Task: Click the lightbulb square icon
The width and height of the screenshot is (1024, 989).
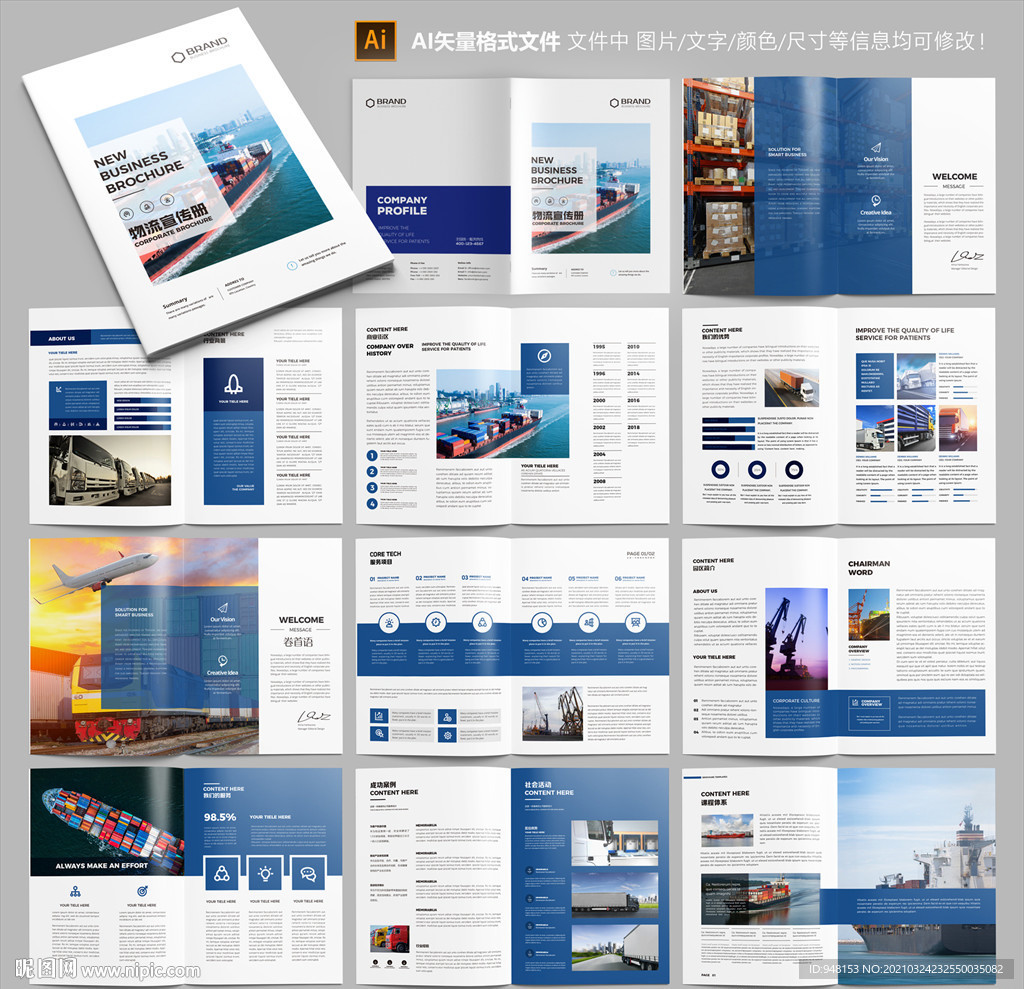Action: coord(265,873)
